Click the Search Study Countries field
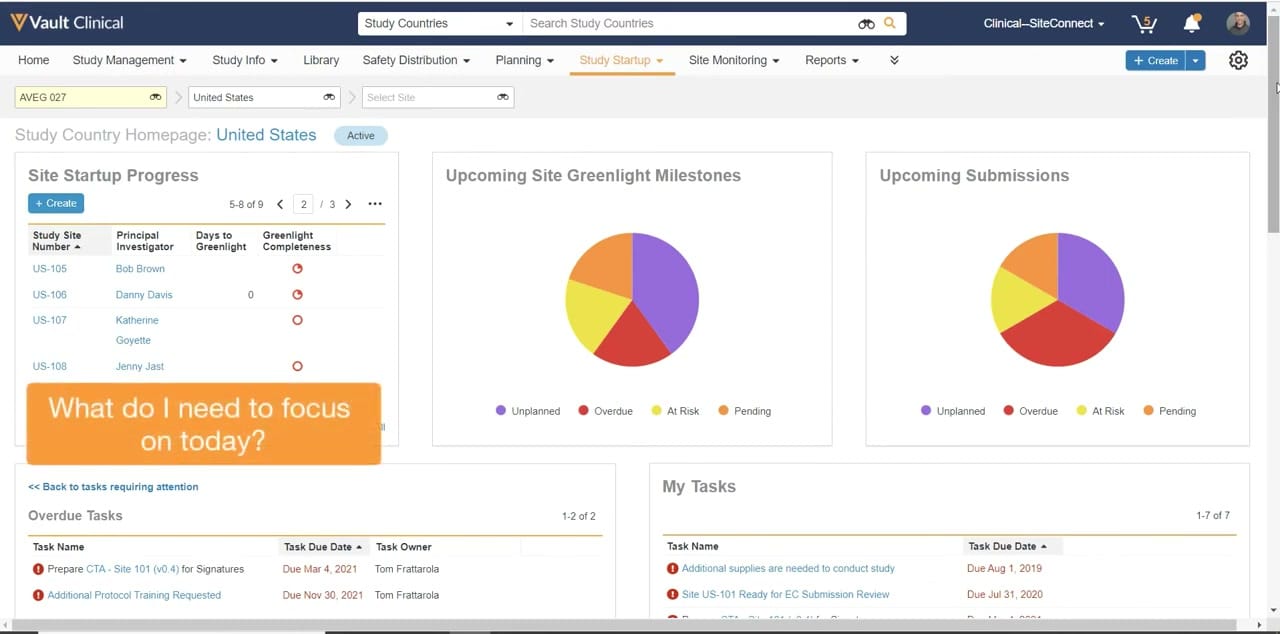Viewport: 1280px width, 634px height. coord(690,23)
